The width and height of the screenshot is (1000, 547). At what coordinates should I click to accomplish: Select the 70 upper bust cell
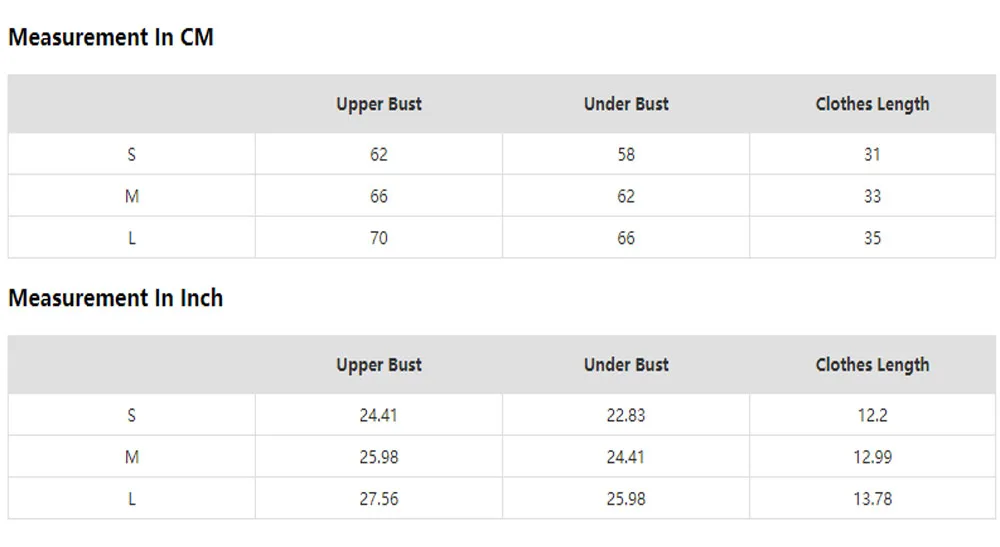[x=379, y=238]
